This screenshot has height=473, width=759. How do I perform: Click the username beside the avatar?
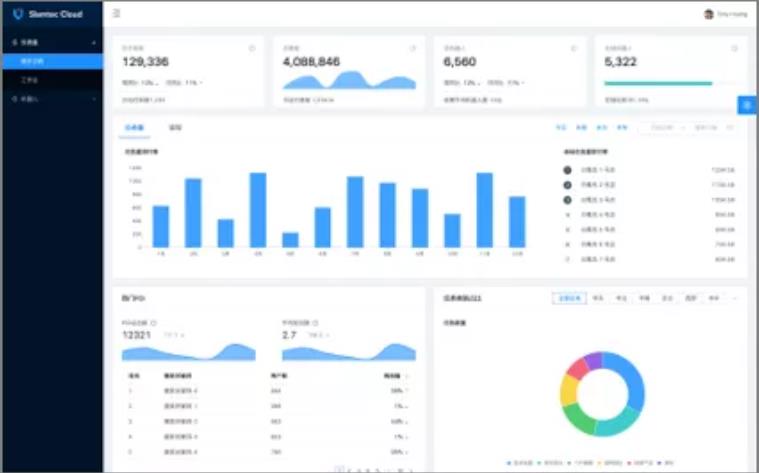(x=732, y=15)
